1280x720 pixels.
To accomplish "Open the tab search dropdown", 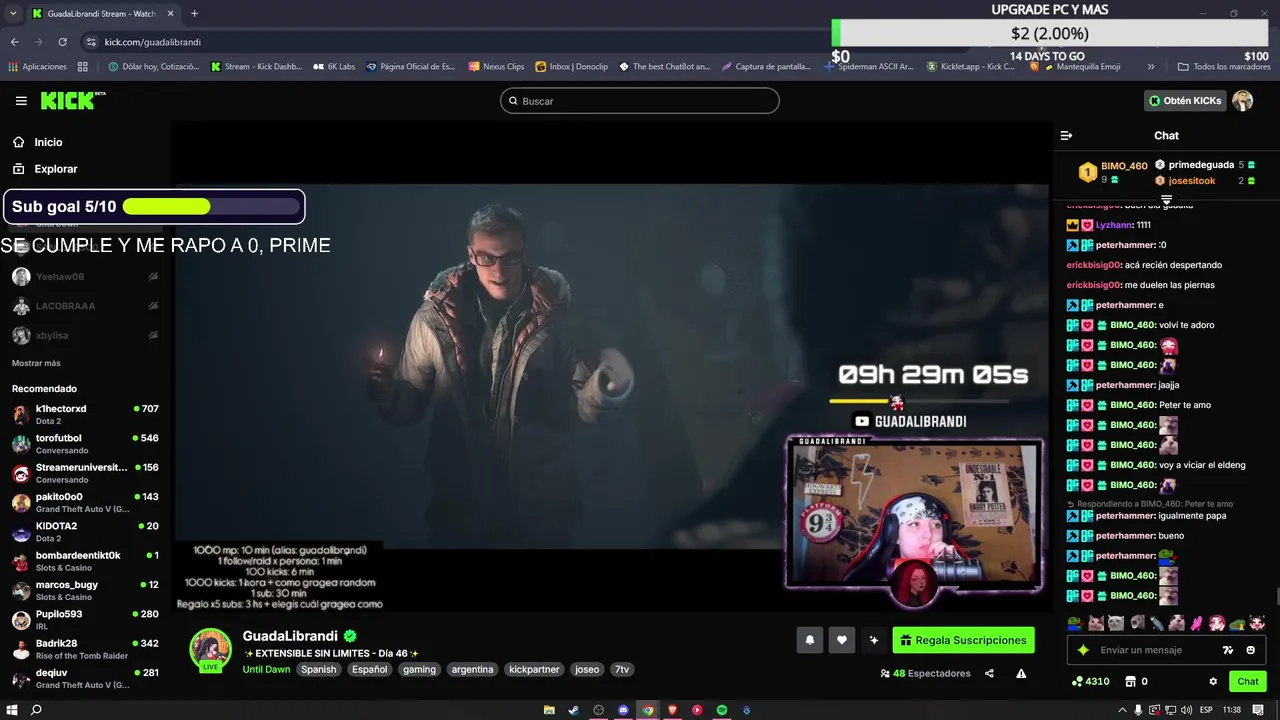I will (x=13, y=14).
